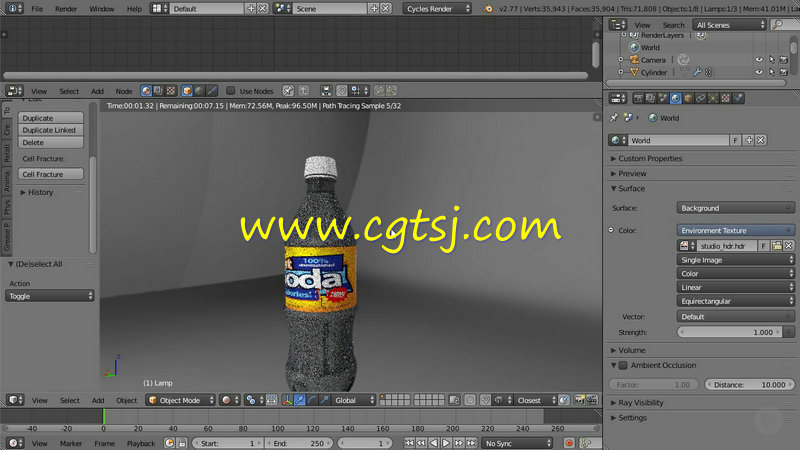The height and width of the screenshot is (450, 800).
Task: Open the File menu
Action: 37,9
